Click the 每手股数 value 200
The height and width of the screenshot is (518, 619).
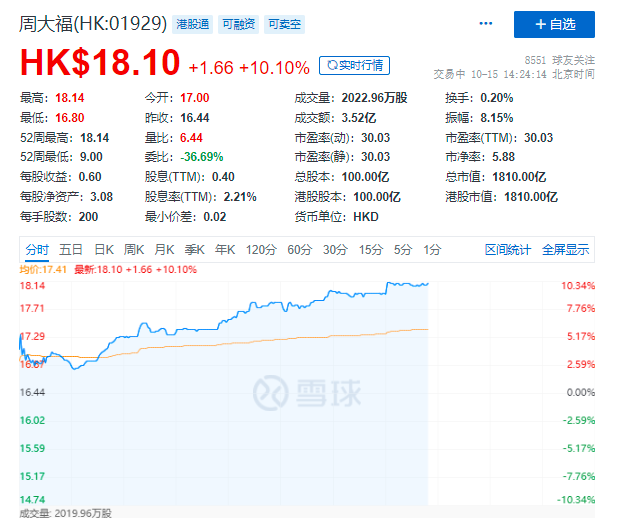88,217
